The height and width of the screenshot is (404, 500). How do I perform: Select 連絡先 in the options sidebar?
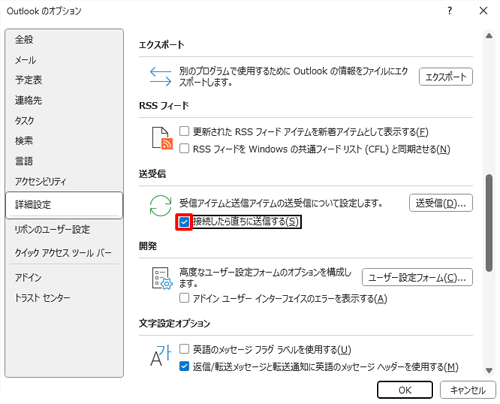tap(64, 100)
